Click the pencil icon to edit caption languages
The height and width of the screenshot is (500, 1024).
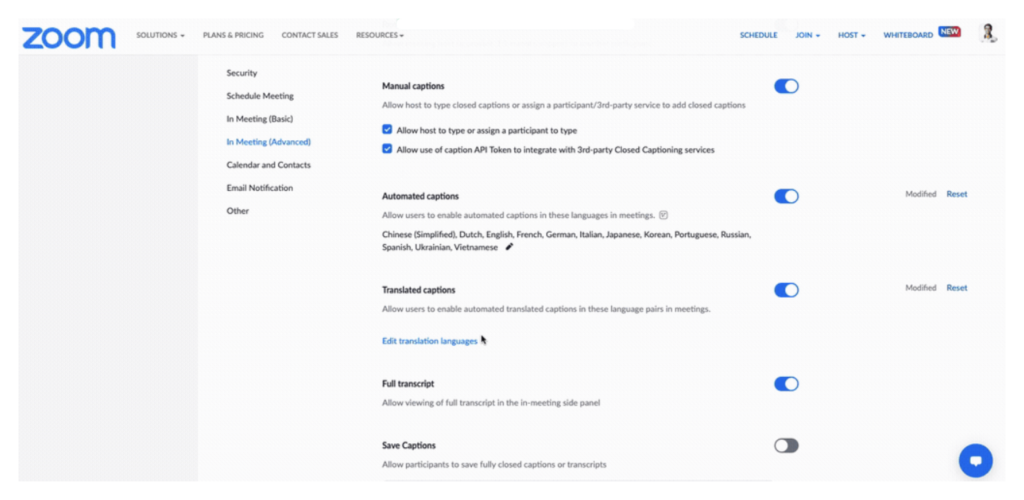[x=509, y=247]
